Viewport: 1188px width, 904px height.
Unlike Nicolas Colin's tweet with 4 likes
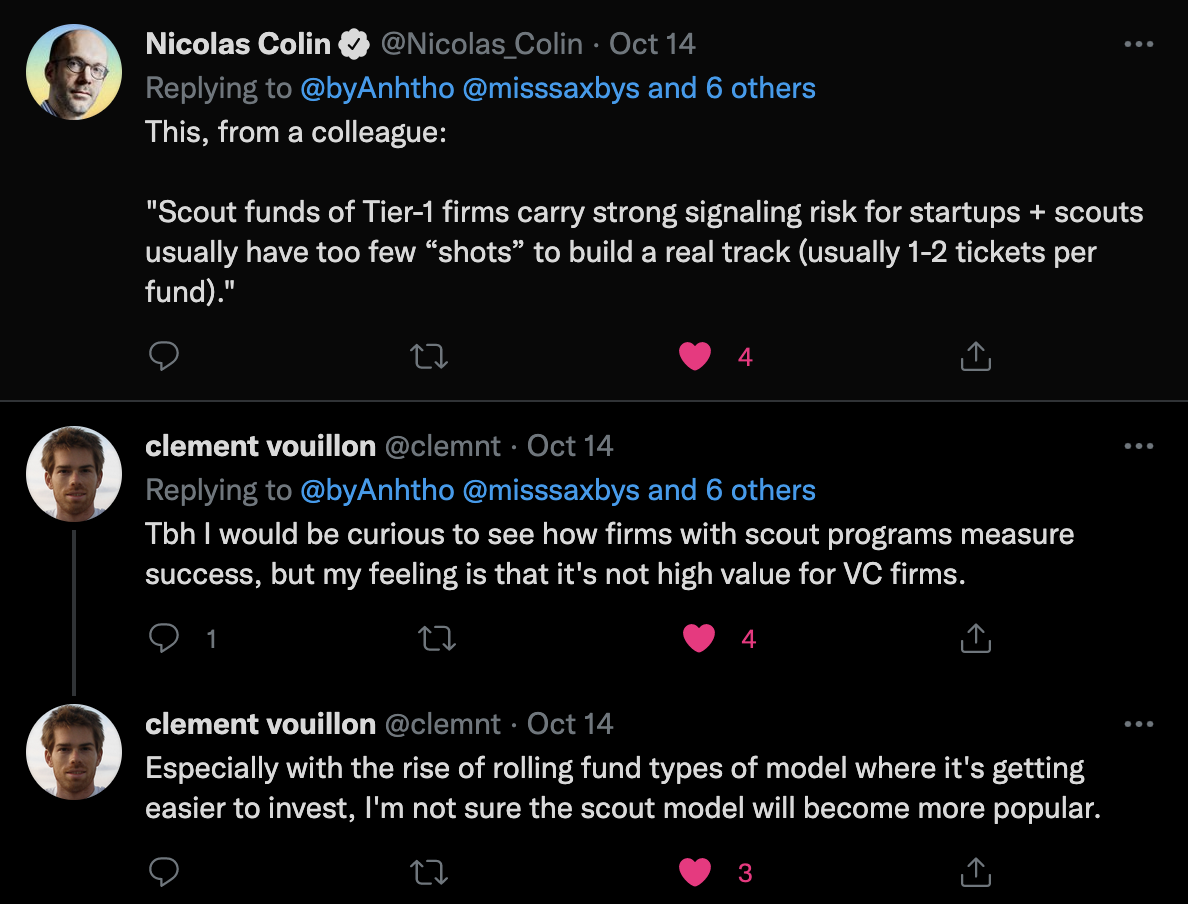click(695, 356)
